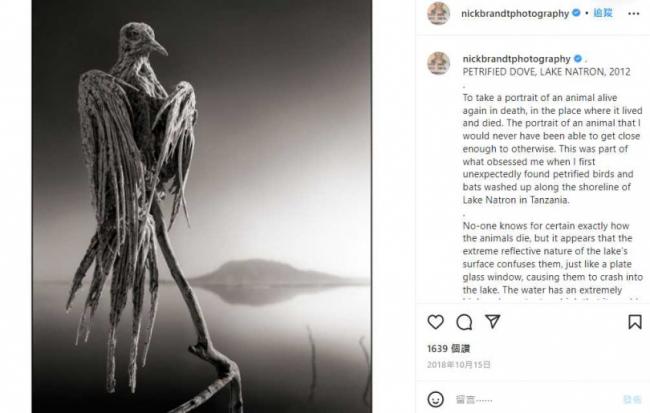Open the three-dot more options menu
The height and width of the screenshot is (413, 650).
tap(634, 14)
